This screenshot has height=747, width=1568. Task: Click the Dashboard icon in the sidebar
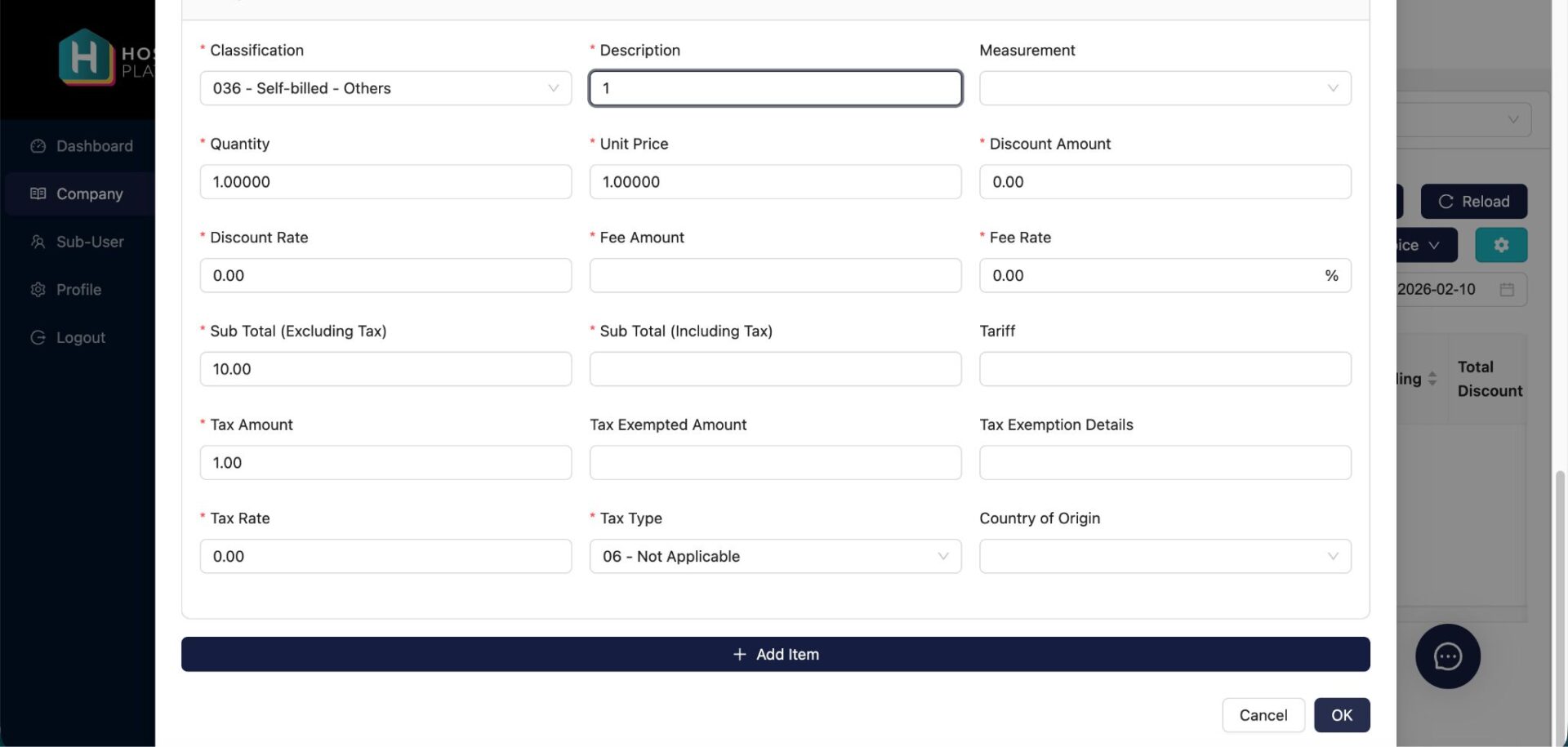pyautogui.click(x=38, y=146)
